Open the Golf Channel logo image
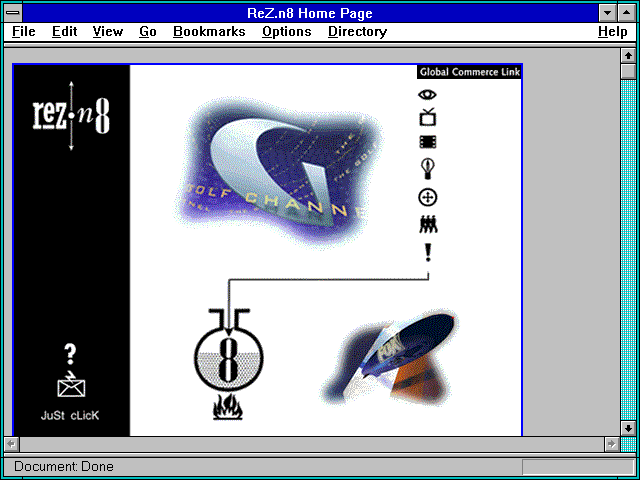640x480 pixels. pos(278,171)
